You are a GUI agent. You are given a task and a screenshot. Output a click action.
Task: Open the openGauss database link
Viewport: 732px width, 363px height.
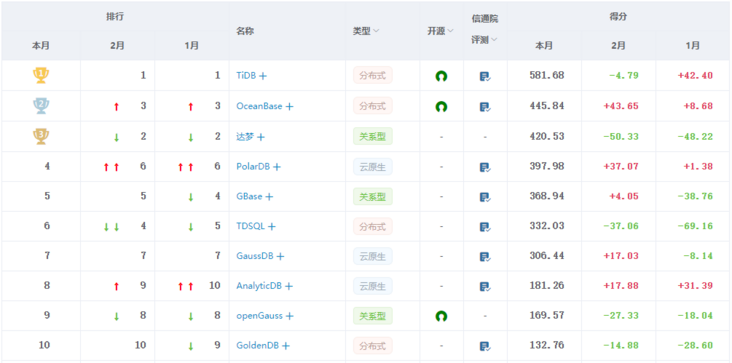point(260,316)
